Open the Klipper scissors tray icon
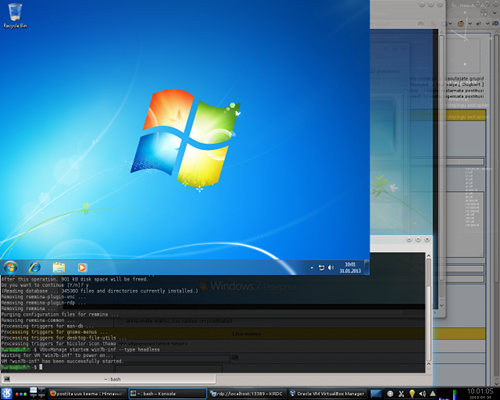 (x=401, y=394)
